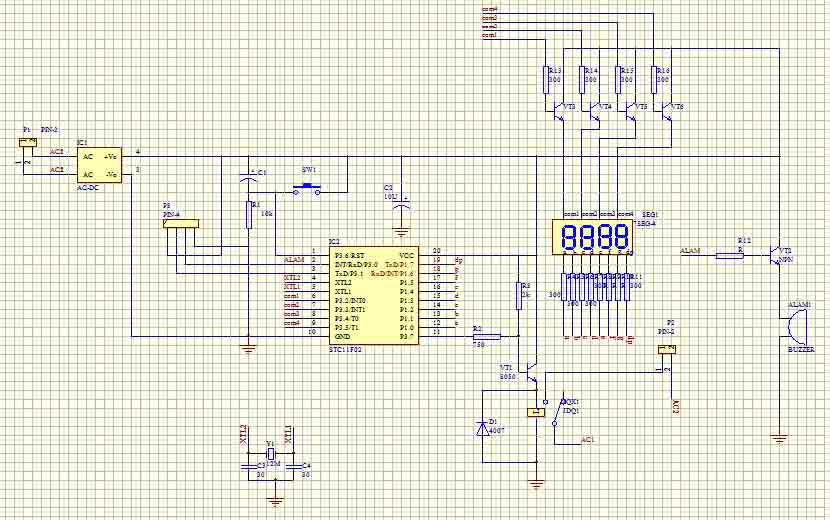This screenshot has width=830, height=520.
Task: Click the com4 label at IC2 pin 9
Action: point(292,323)
